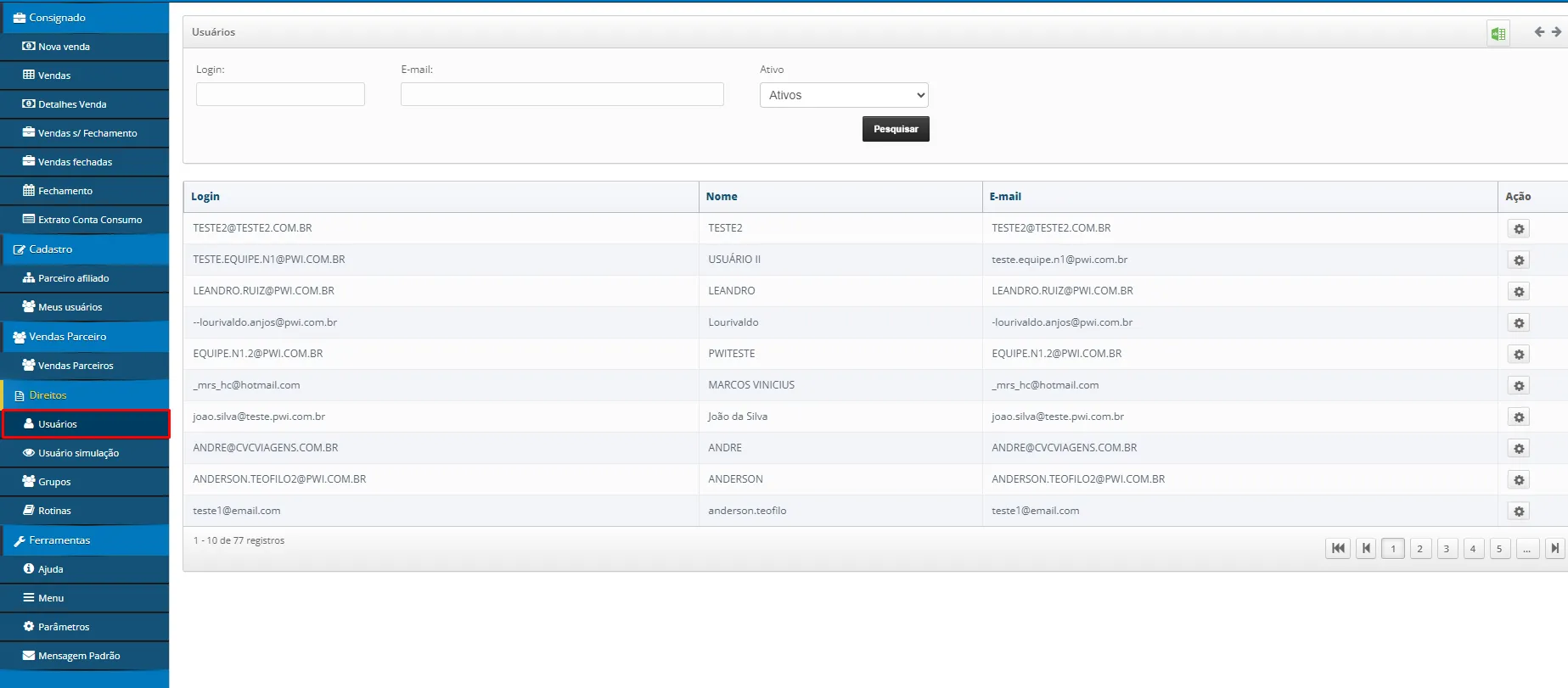Image resolution: width=1568 pixels, height=688 pixels.
Task: Open gear action for LEANDRO row
Action: [1519, 292]
